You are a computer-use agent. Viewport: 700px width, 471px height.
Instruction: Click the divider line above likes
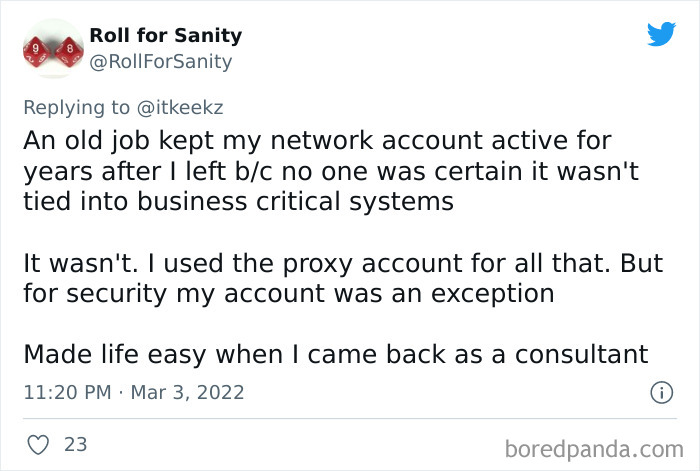coord(349,419)
